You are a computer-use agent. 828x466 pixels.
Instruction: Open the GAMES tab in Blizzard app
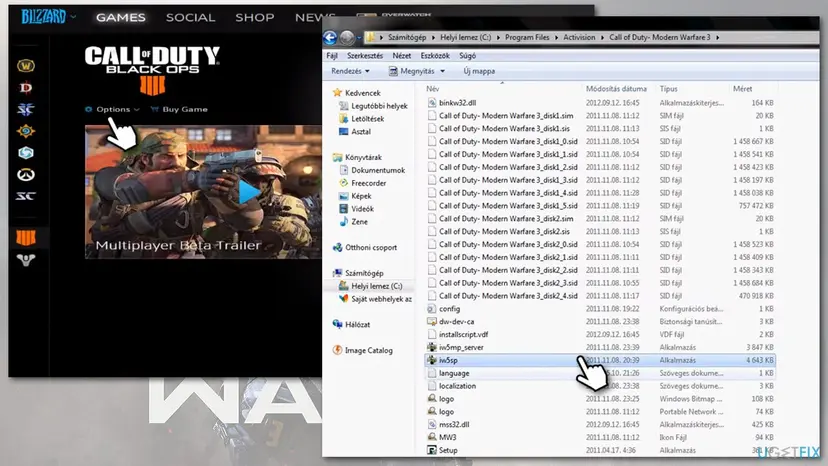coord(120,17)
